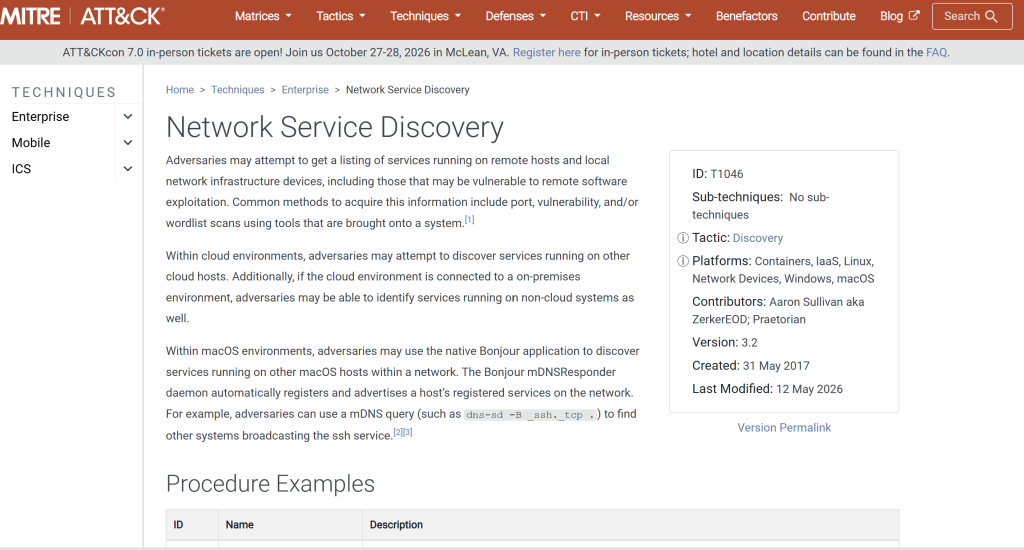Click the MITRE ATT&CK logo
1024x550 pixels.
click(x=82, y=16)
